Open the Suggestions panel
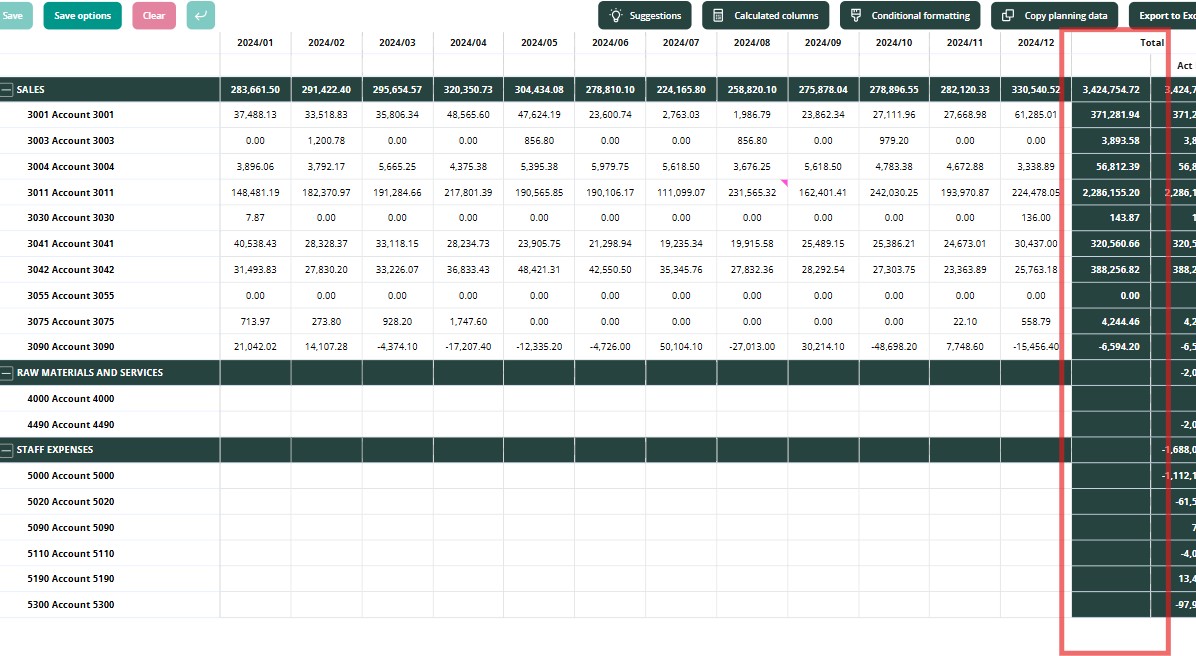1196x656 pixels. tap(645, 15)
